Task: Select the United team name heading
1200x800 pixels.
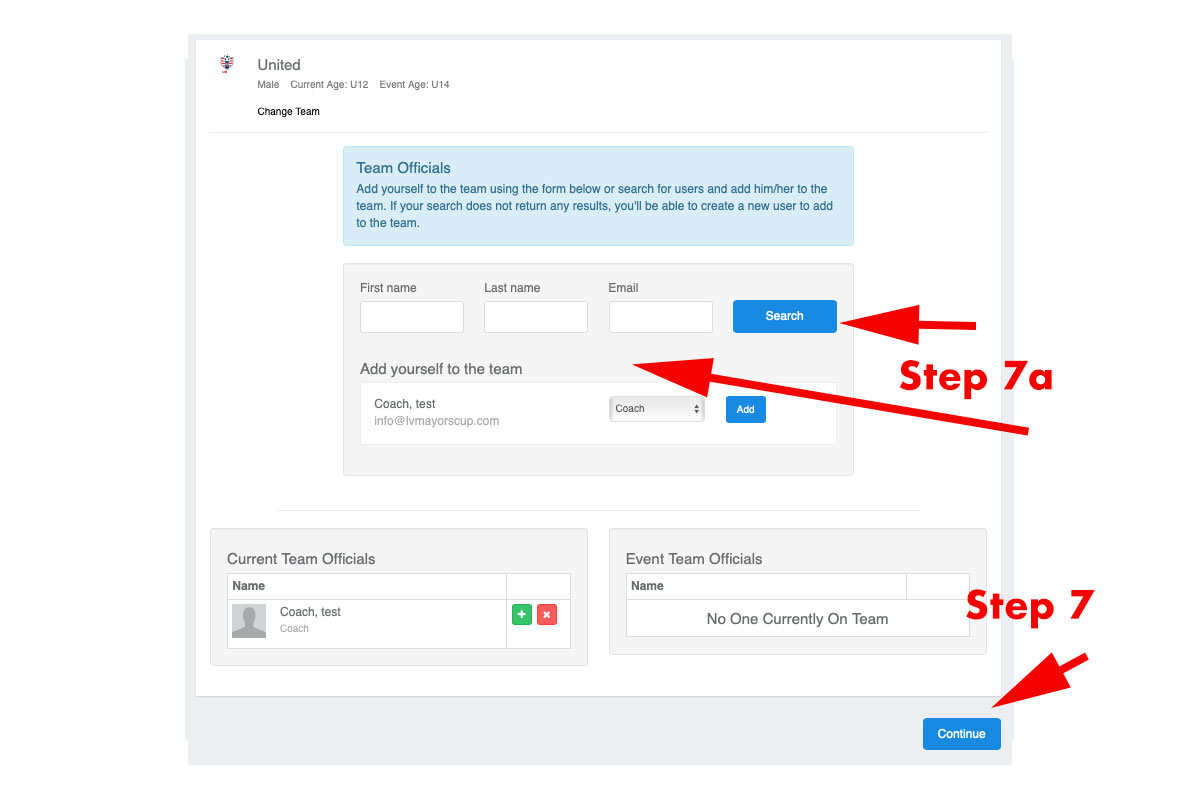Action: coord(279,65)
